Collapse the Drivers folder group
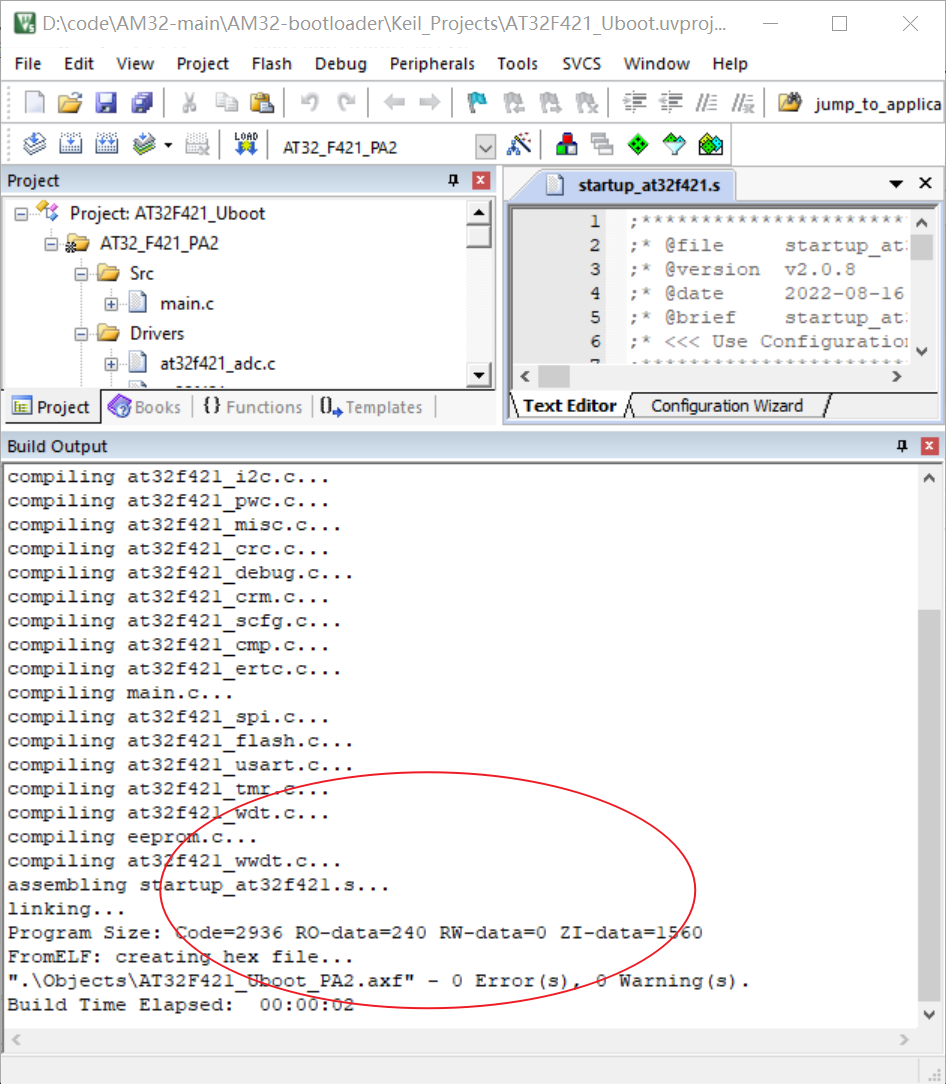 point(81,334)
